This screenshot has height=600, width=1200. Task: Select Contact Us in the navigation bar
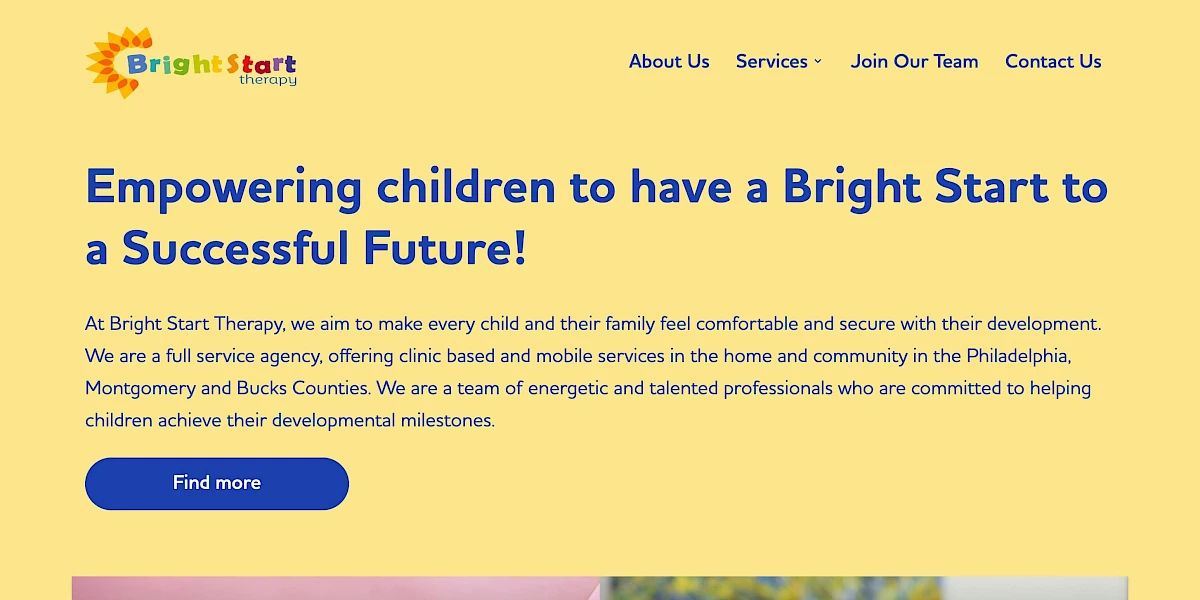(x=1053, y=62)
